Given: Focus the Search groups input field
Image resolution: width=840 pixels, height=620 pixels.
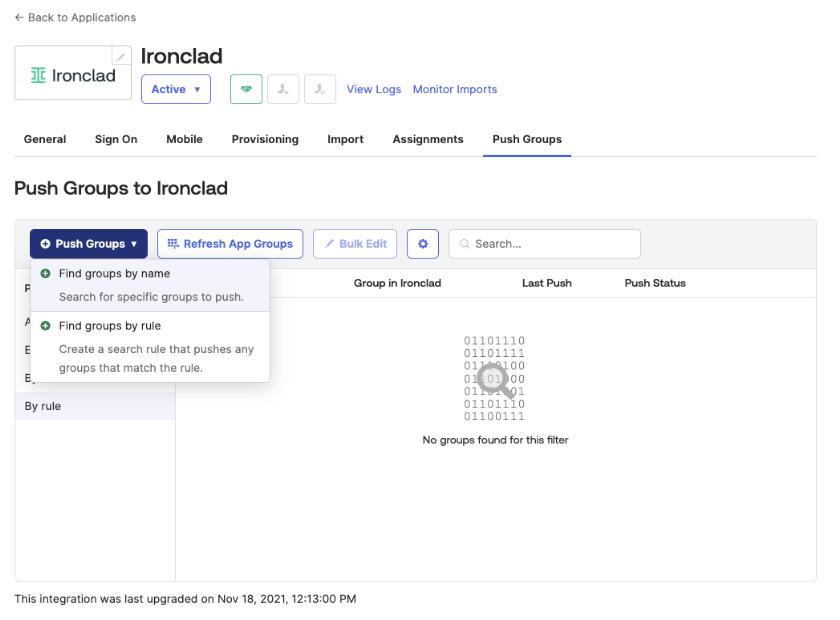Looking at the screenshot, I should pyautogui.click(x=544, y=244).
